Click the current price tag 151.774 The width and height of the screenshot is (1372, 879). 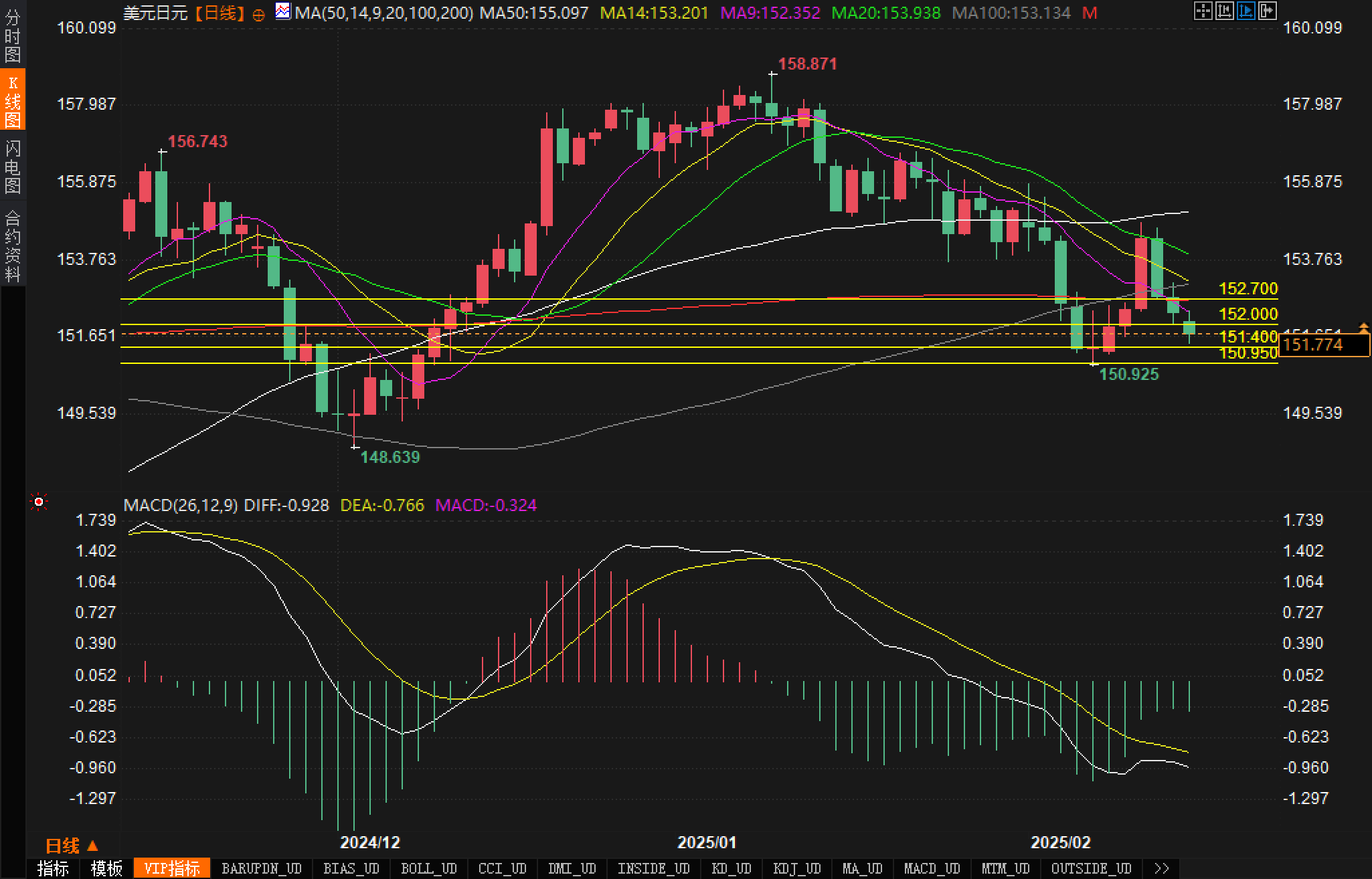[1324, 345]
